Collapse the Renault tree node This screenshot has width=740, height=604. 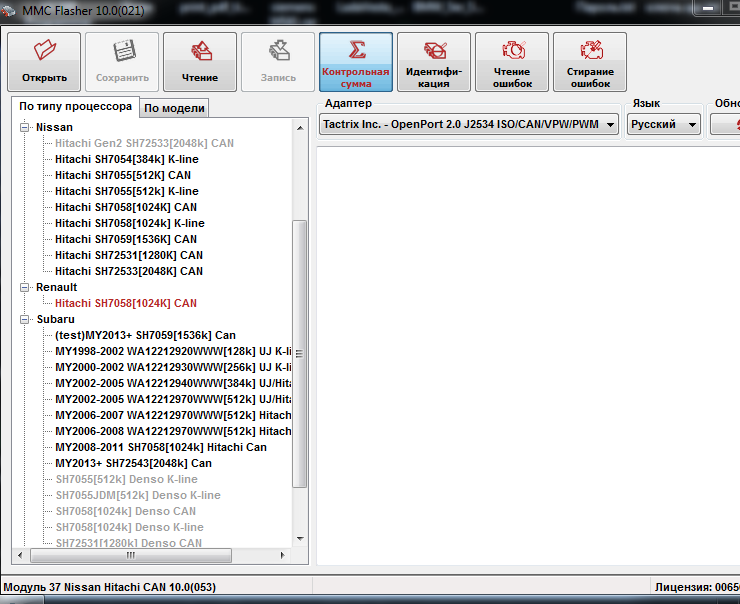24,287
